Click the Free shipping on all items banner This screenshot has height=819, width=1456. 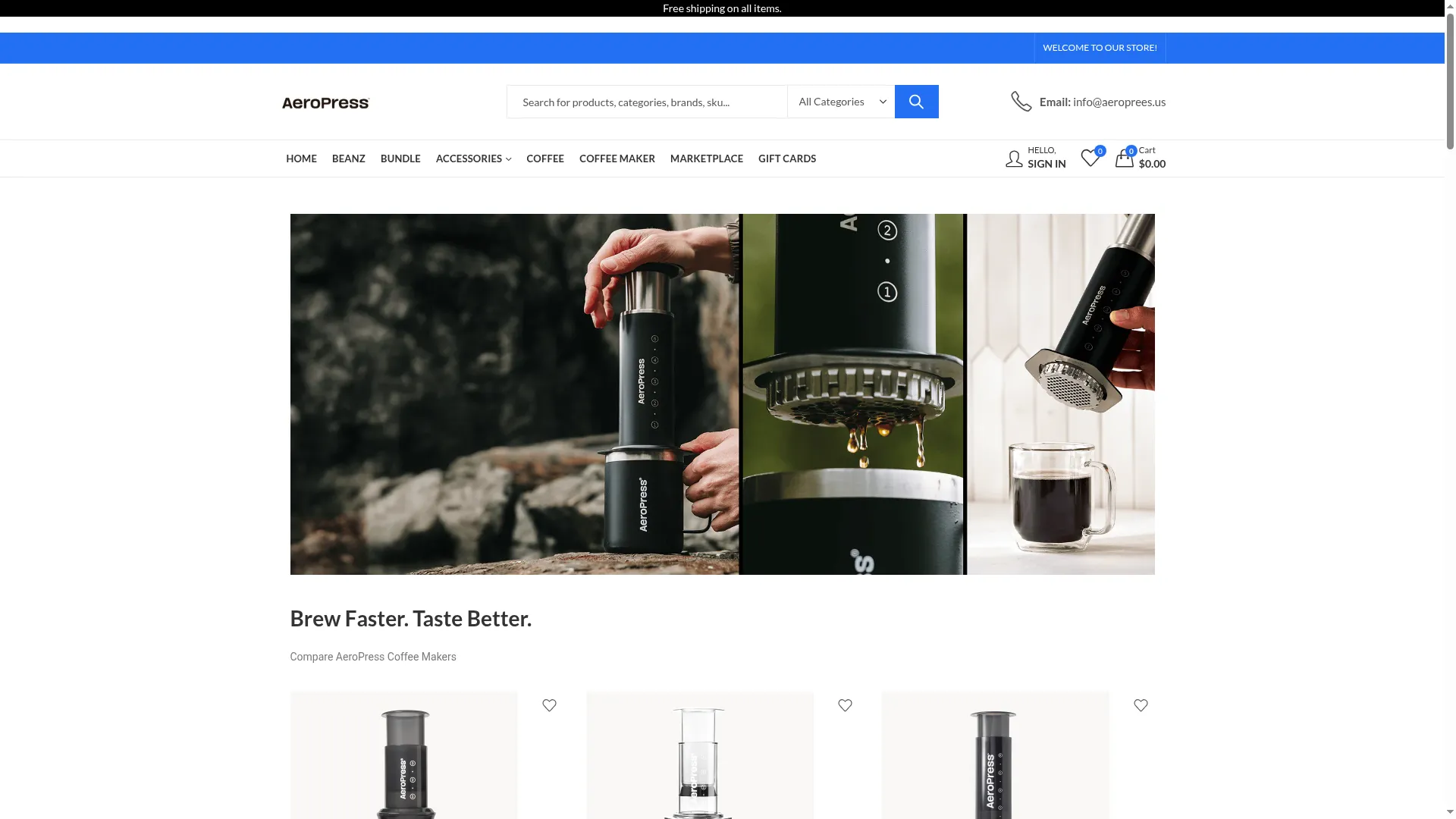722,8
